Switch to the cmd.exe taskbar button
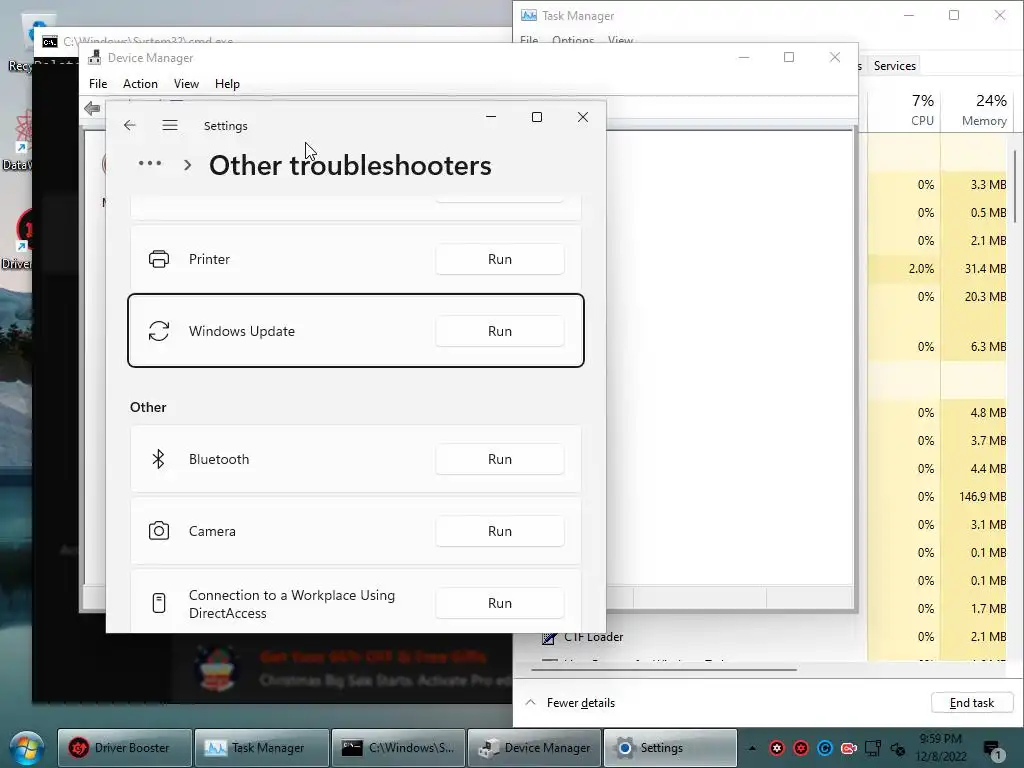 pos(398,748)
